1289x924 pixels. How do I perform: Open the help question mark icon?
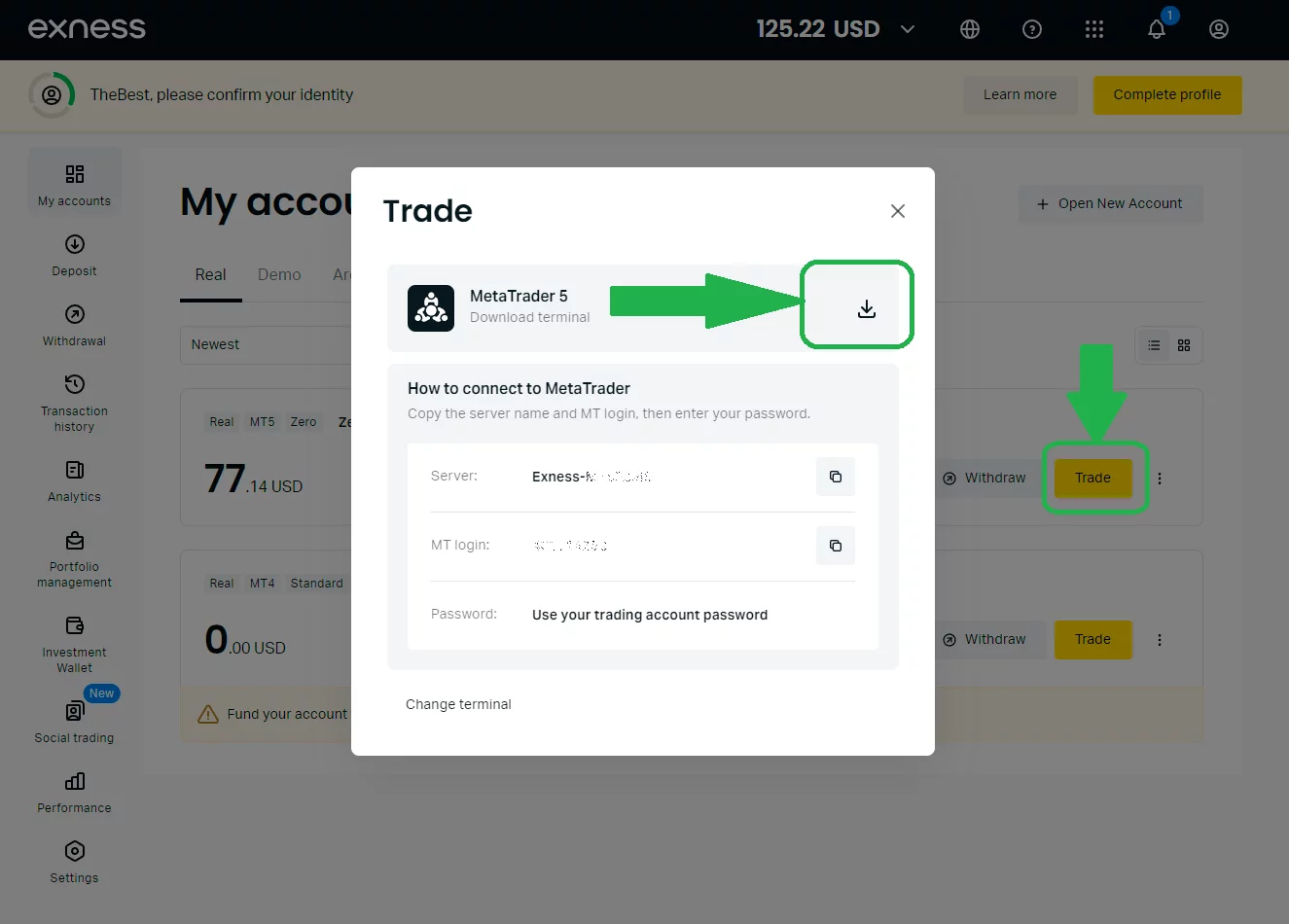(1032, 29)
